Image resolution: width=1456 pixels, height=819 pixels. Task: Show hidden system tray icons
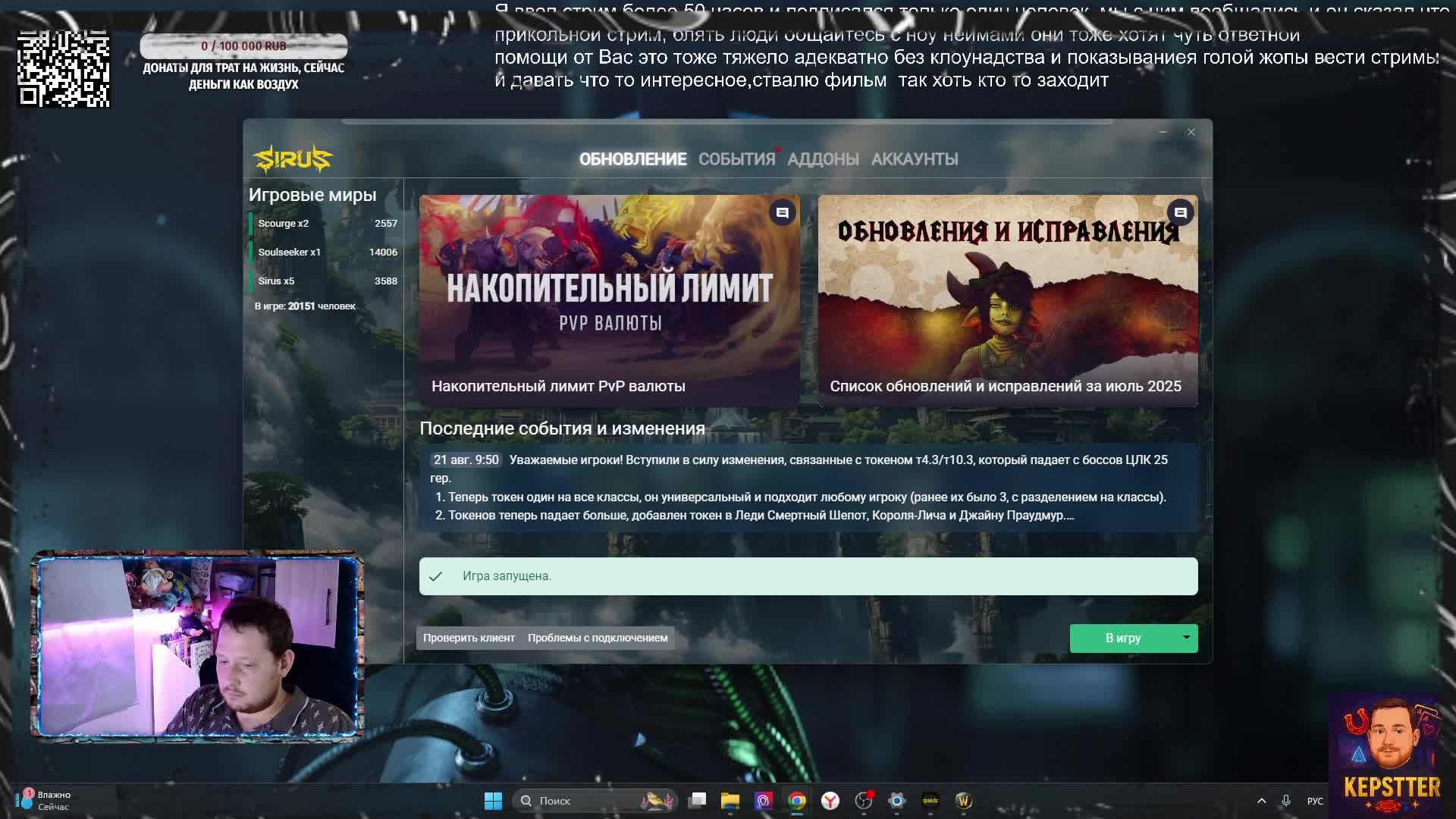pyautogui.click(x=1262, y=801)
